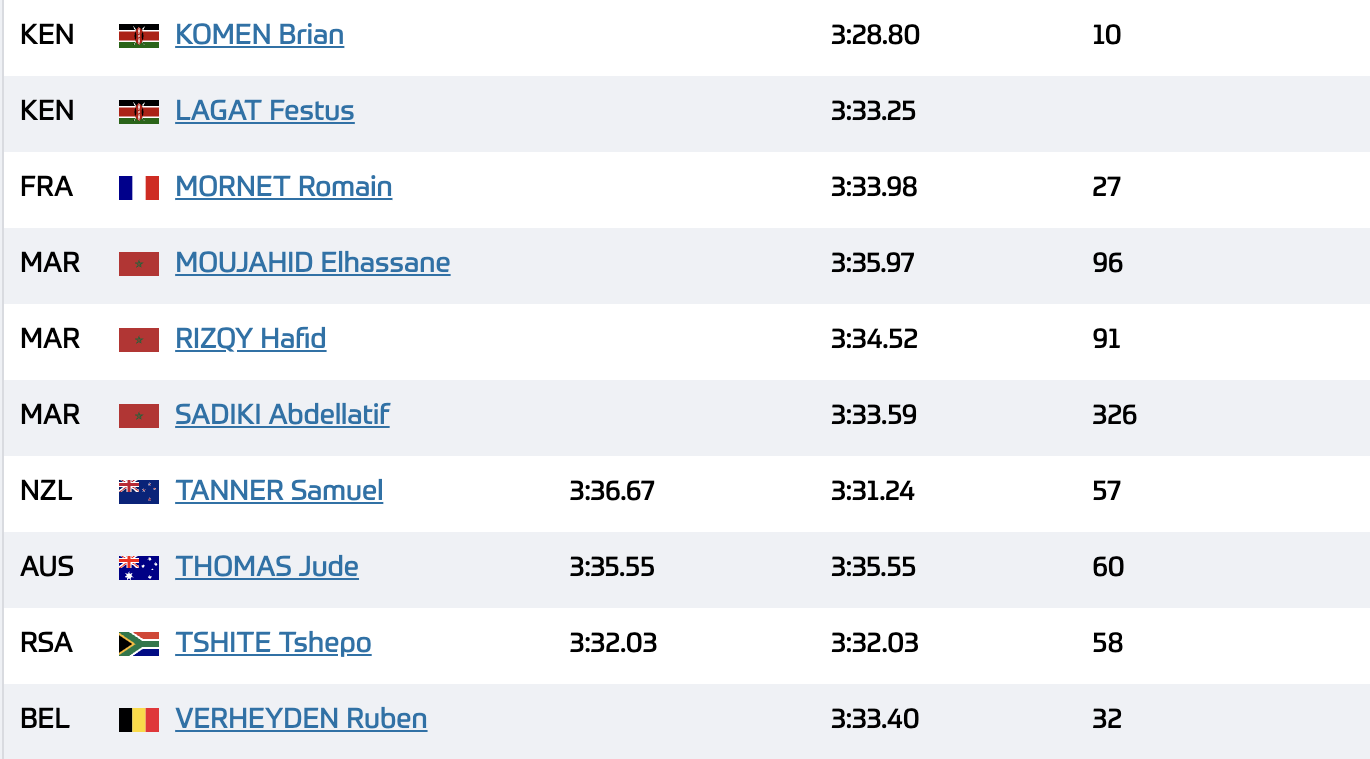
Task: Open SADIKI Abdellatif profile
Action: [x=282, y=415]
